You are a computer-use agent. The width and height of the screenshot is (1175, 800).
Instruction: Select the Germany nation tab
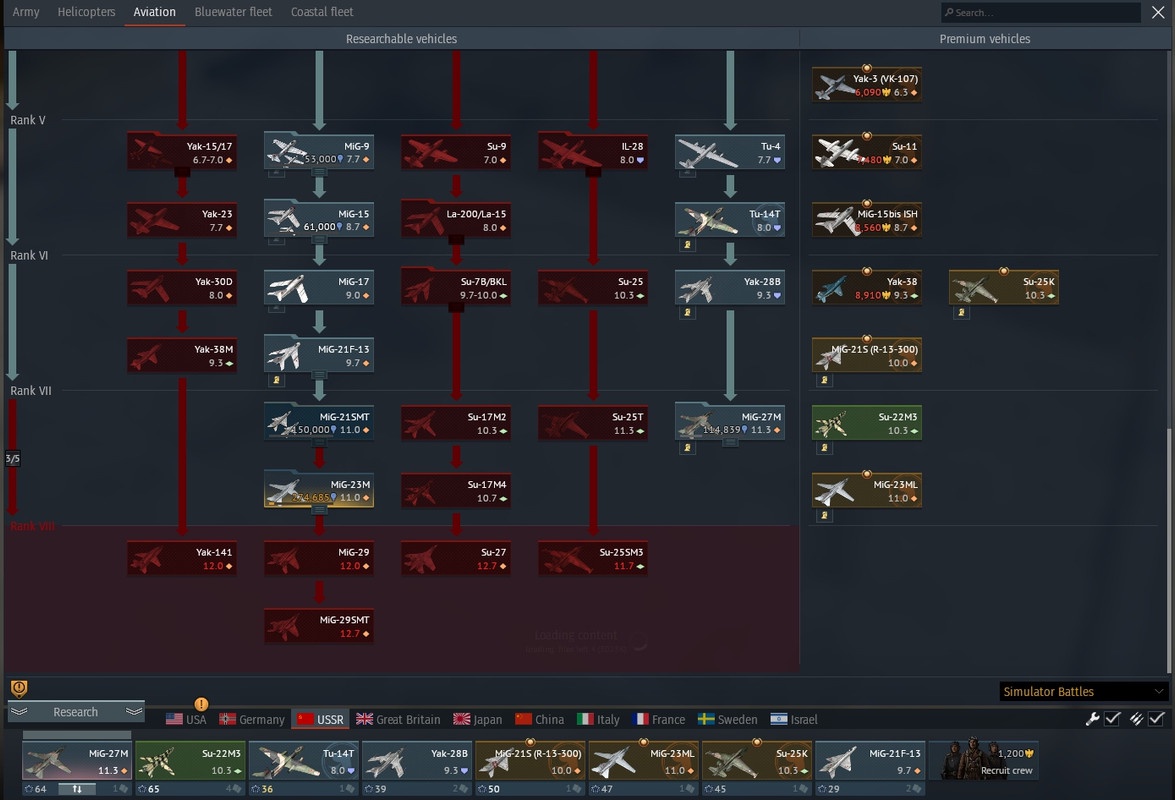[252, 719]
